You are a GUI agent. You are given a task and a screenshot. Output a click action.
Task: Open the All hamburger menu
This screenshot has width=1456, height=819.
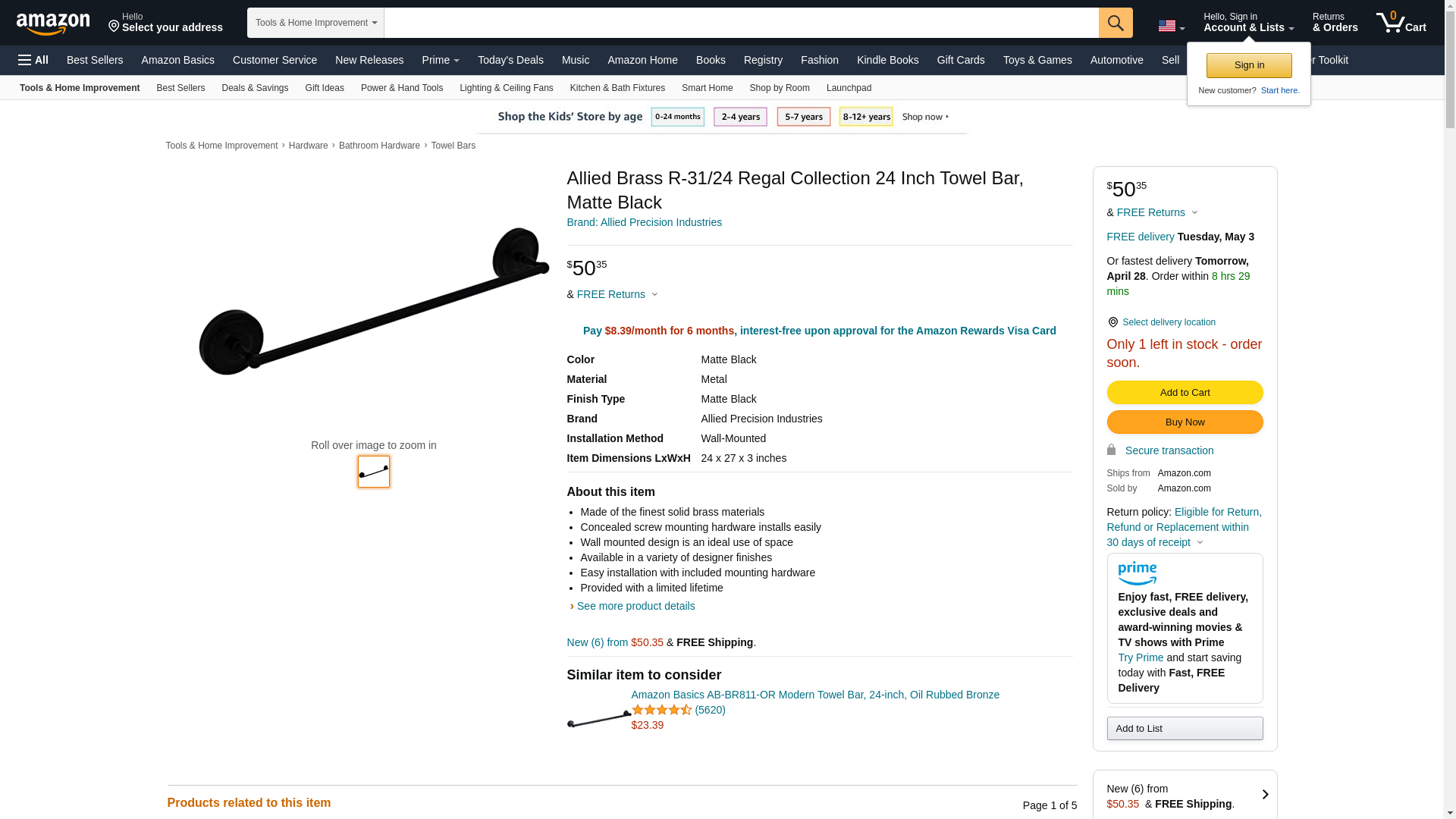(x=33, y=60)
